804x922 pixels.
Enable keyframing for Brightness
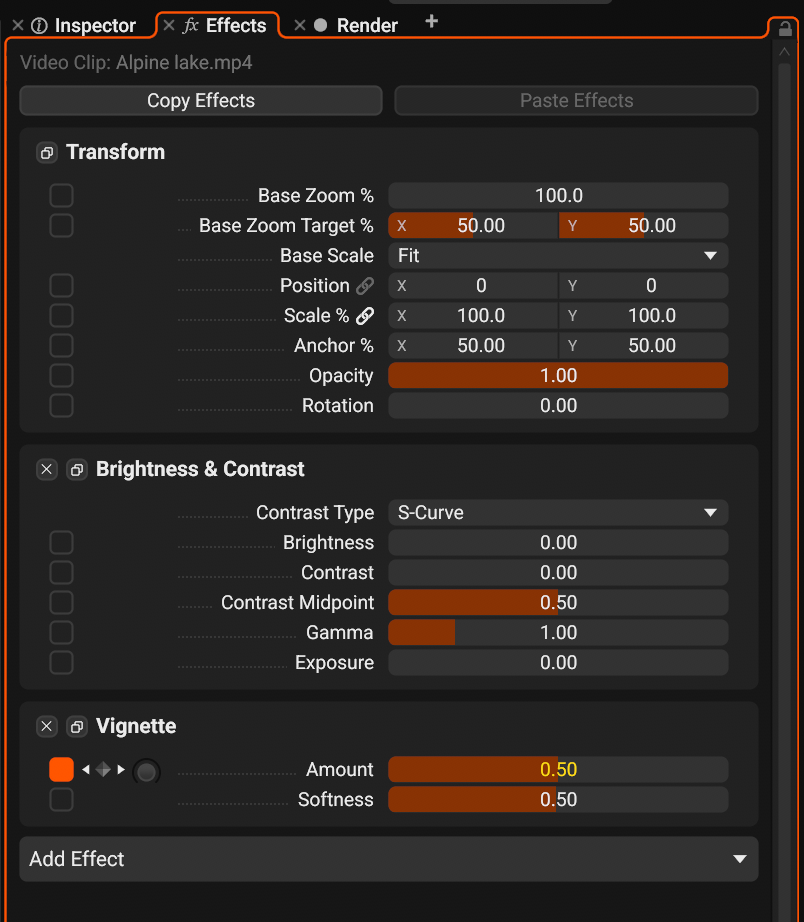[x=61, y=542]
